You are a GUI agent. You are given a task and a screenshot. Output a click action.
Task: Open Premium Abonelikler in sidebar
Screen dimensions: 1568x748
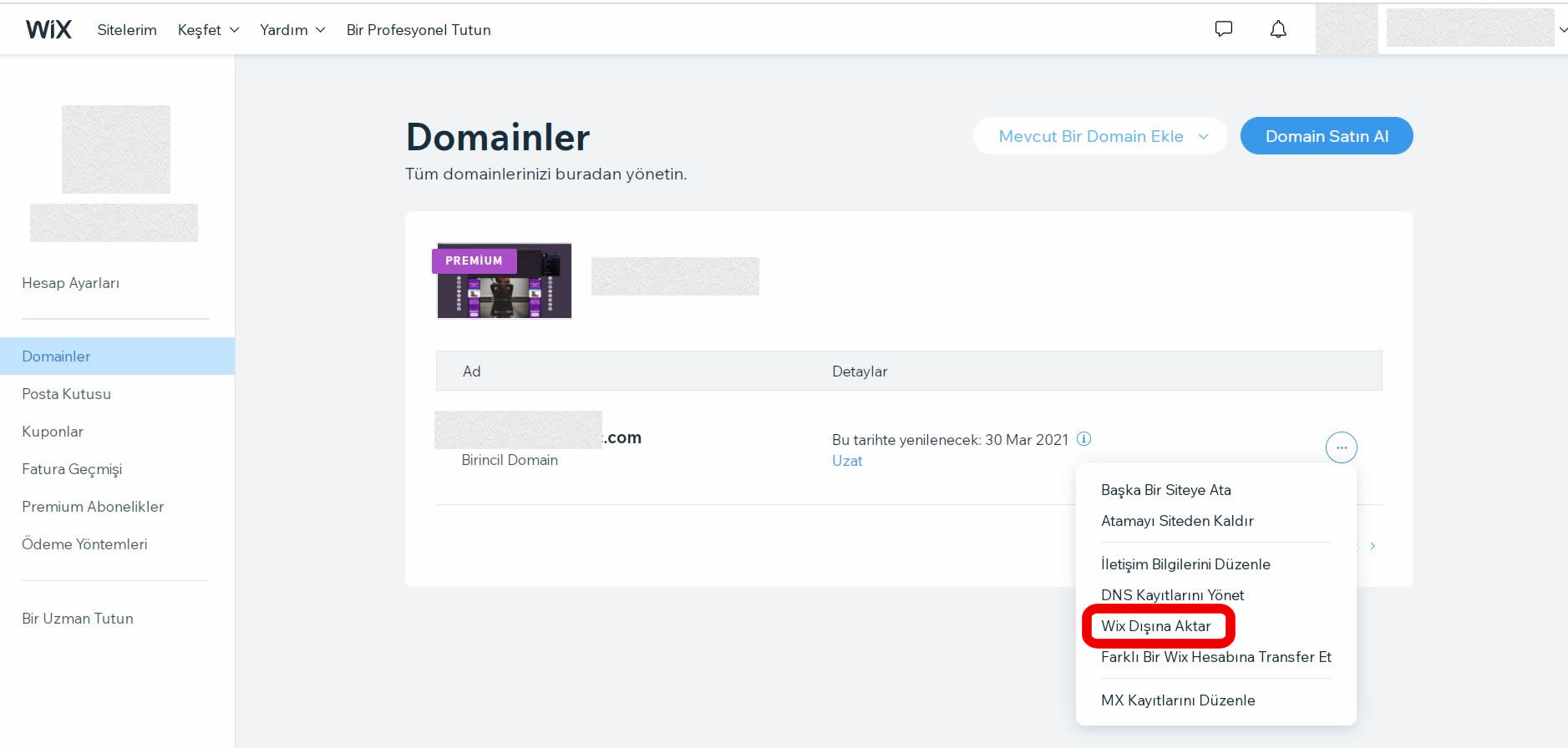[x=93, y=507]
